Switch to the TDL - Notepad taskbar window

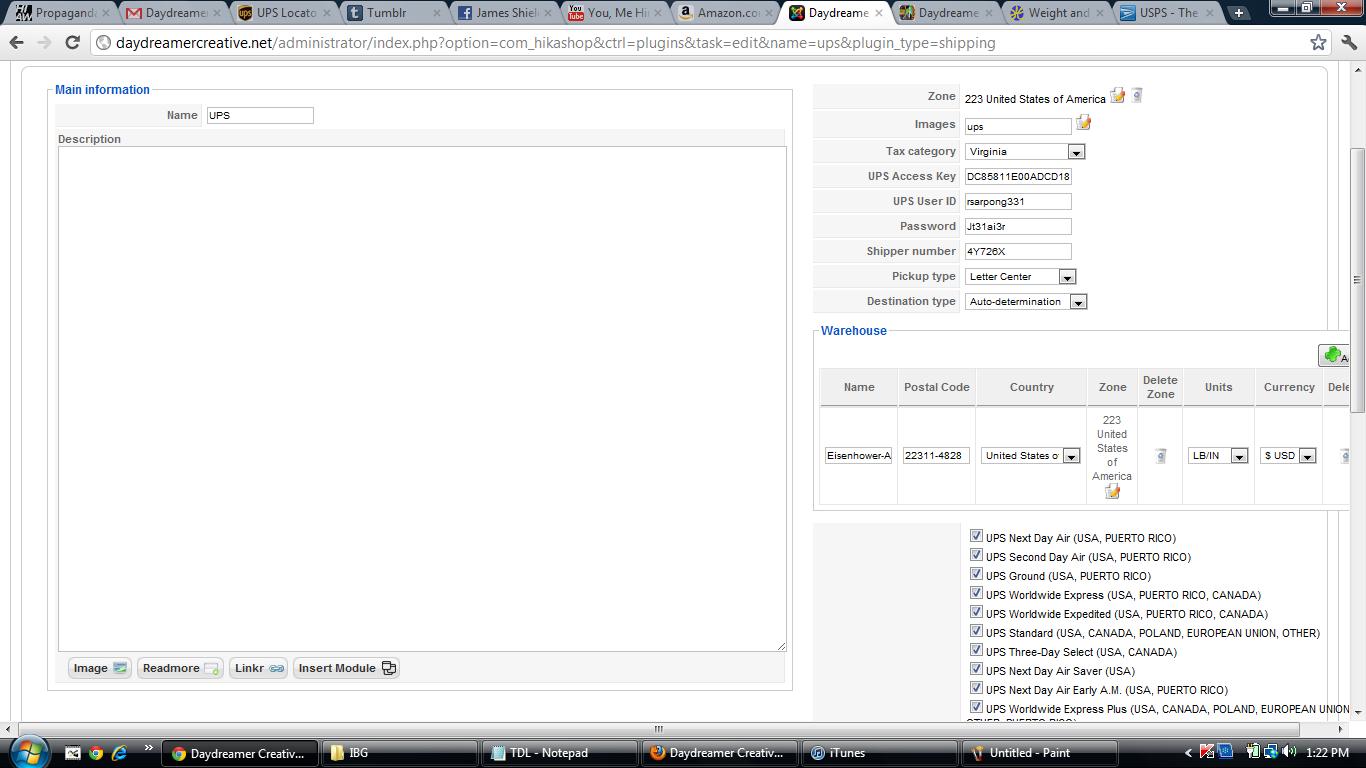(561, 753)
